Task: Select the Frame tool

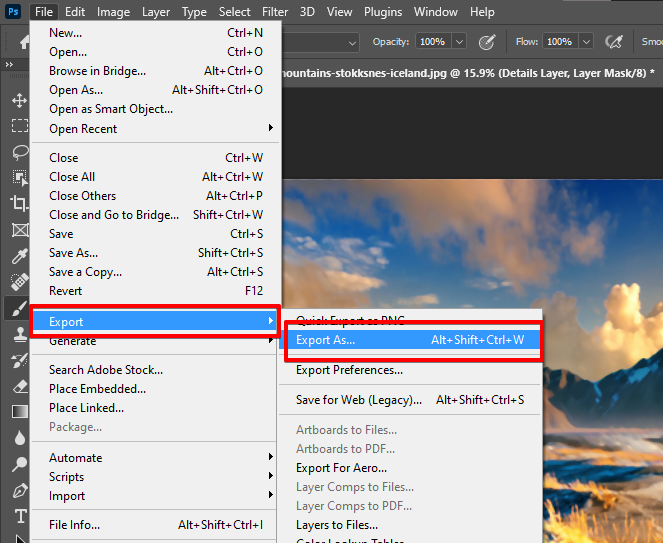Action: tap(19, 230)
